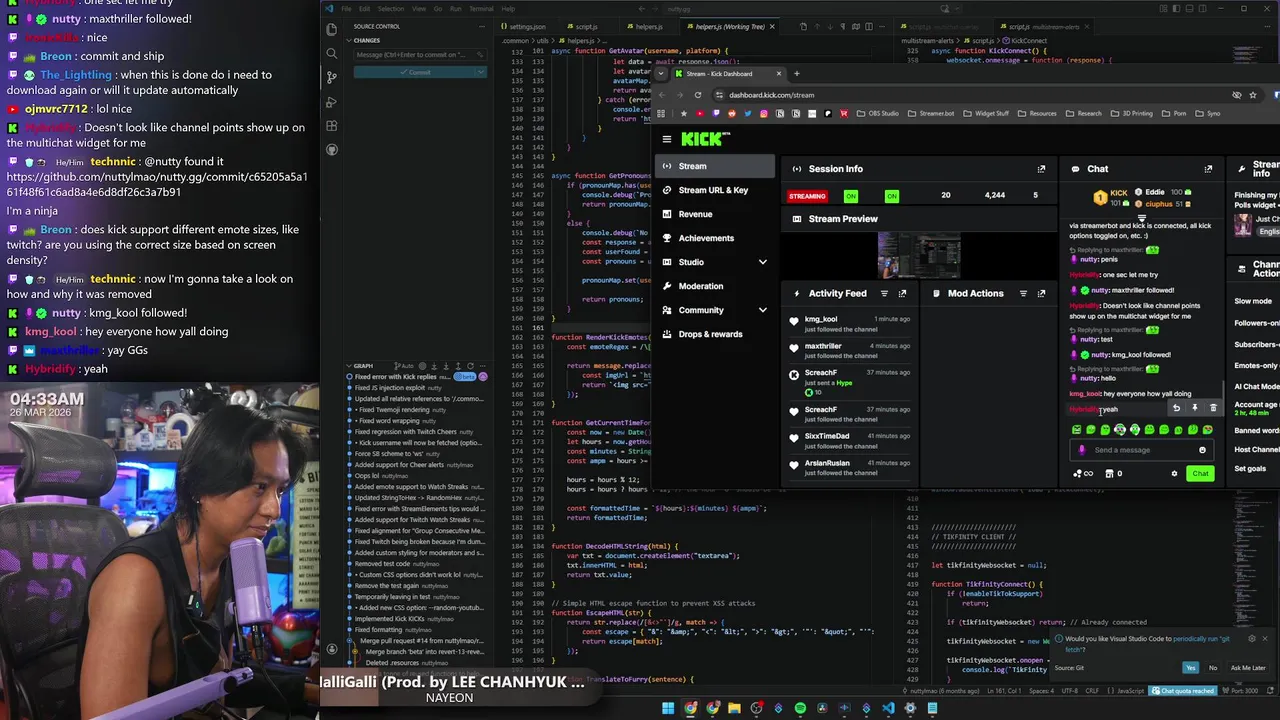Open OBS Studio bookmark folder
Image resolution: width=1280 pixels, height=720 pixels.
(878, 114)
